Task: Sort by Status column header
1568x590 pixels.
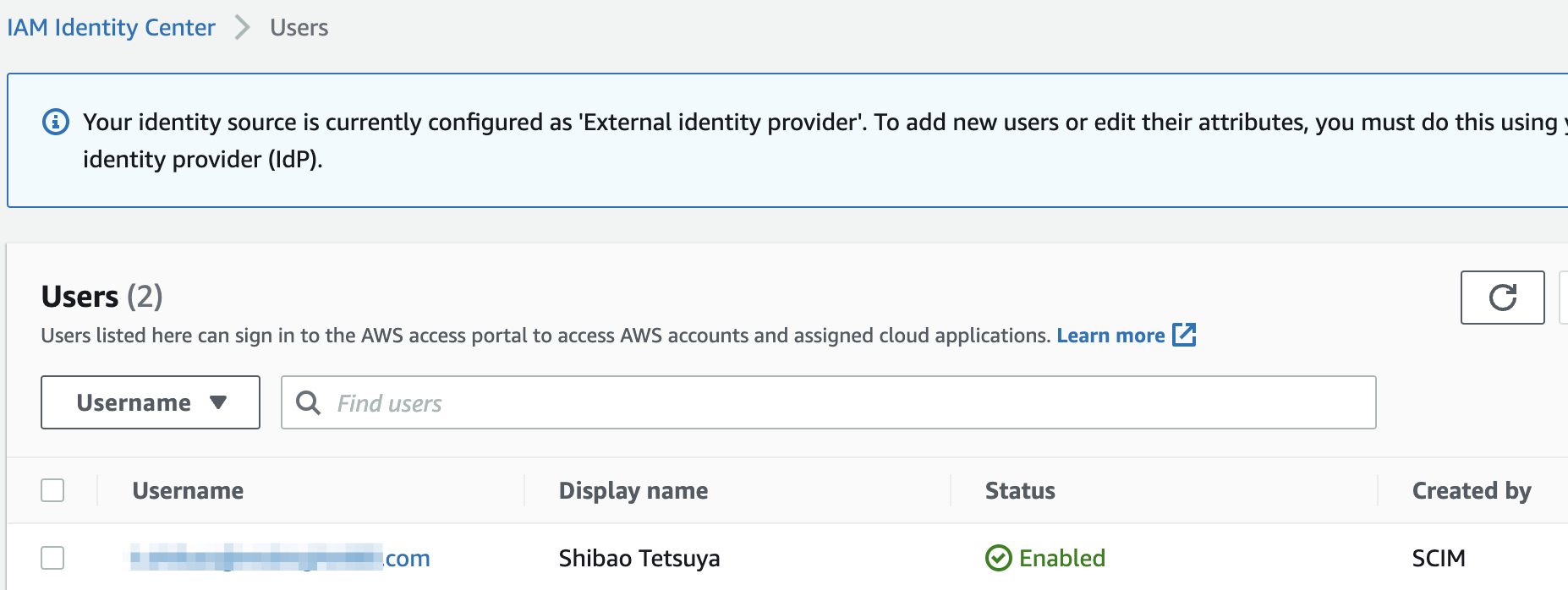Action: click(x=1020, y=491)
